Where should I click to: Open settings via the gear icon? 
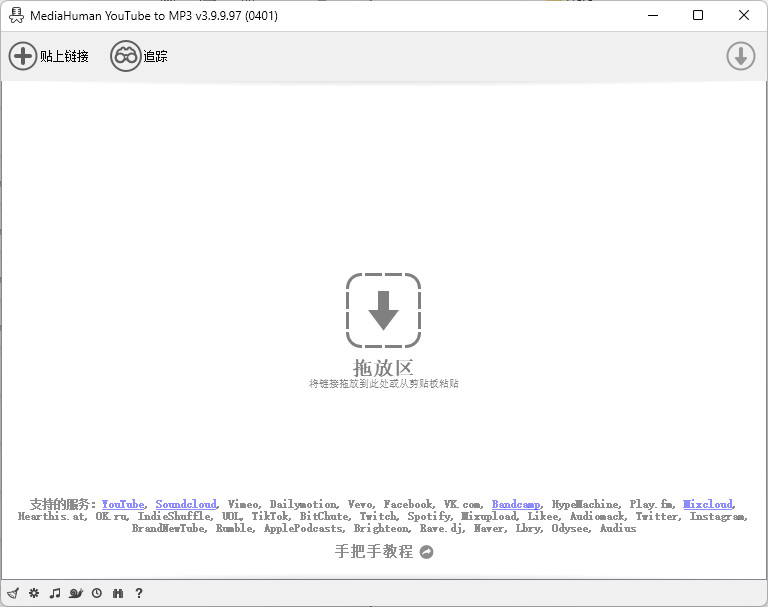tap(34, 593)
